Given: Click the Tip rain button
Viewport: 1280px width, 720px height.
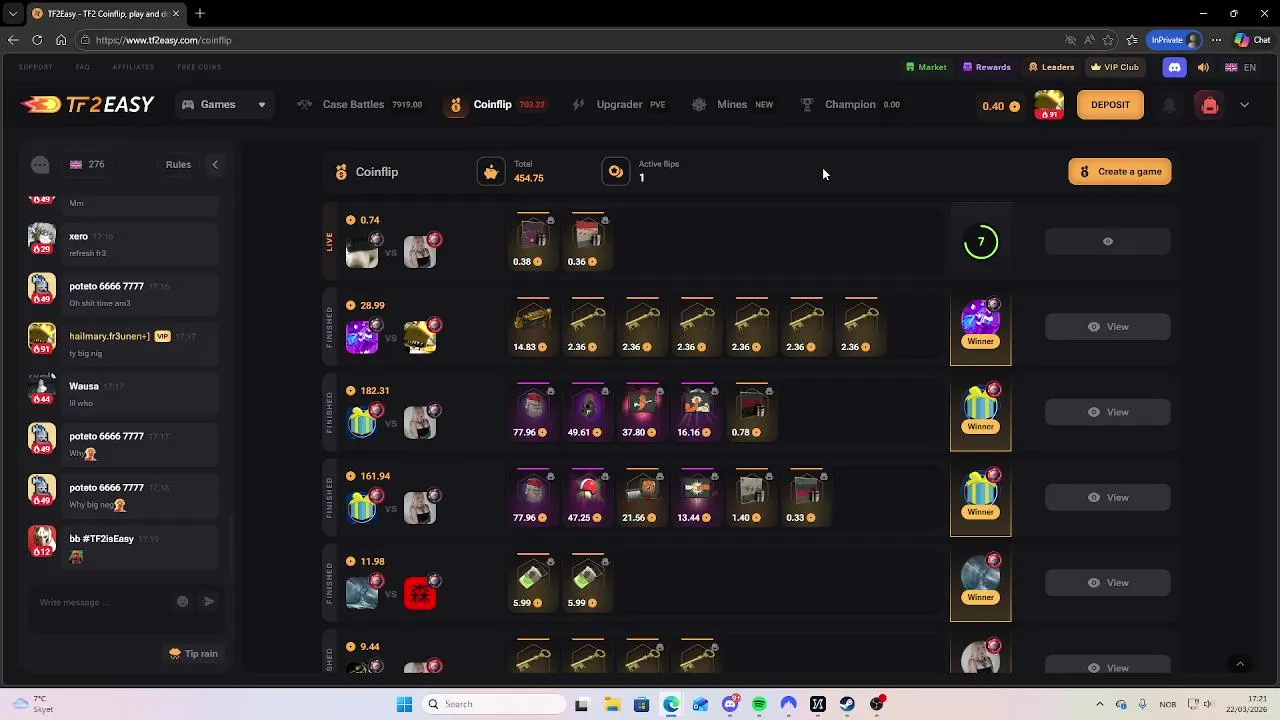Looking at the screenshot, I should 194,654.
